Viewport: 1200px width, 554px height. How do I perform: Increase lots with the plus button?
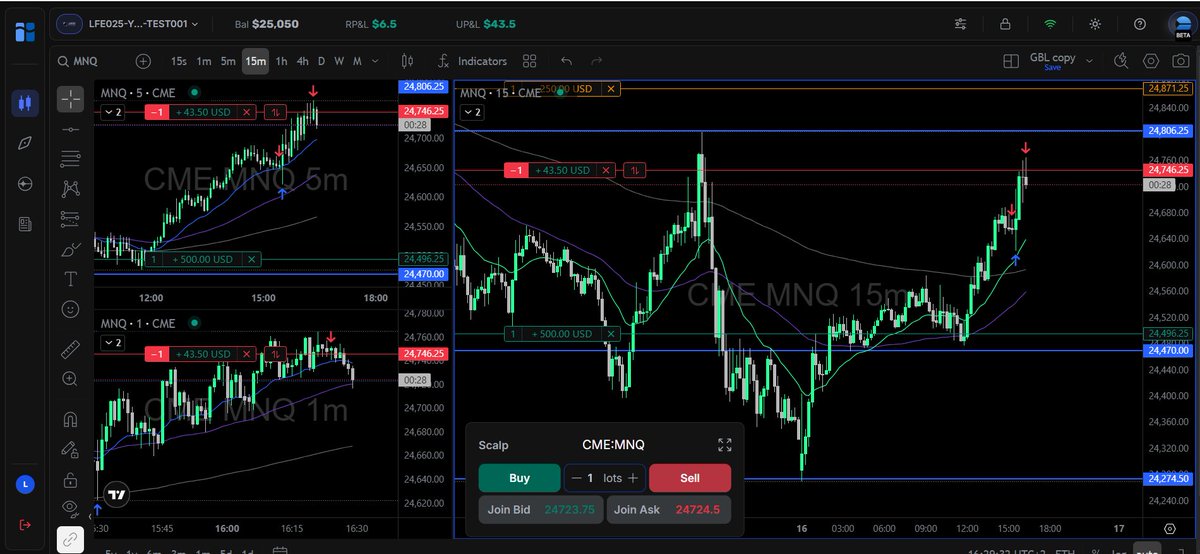pos(632,478)
